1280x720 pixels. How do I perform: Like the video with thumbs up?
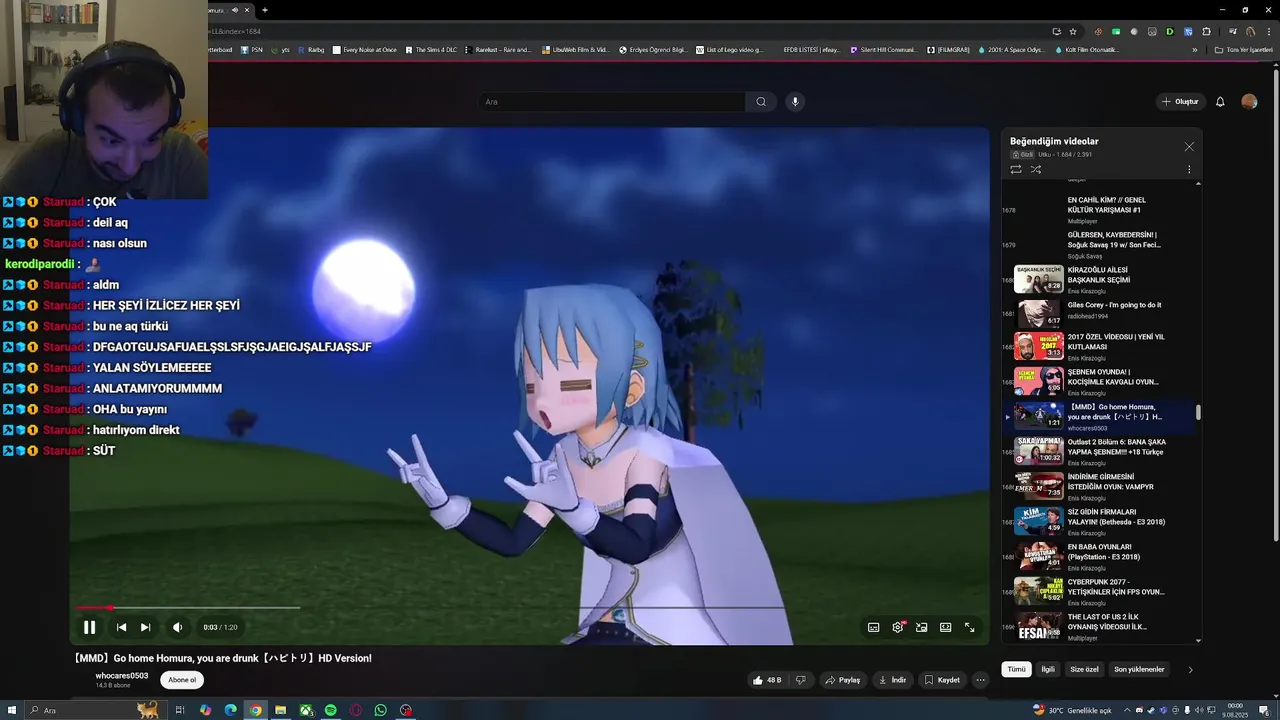[767, 680]
